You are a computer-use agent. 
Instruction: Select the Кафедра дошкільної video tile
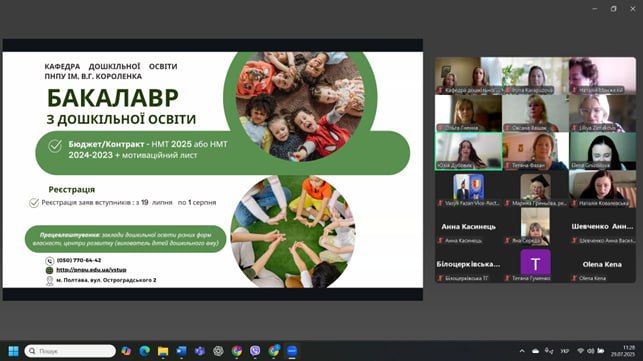[468, 75]
